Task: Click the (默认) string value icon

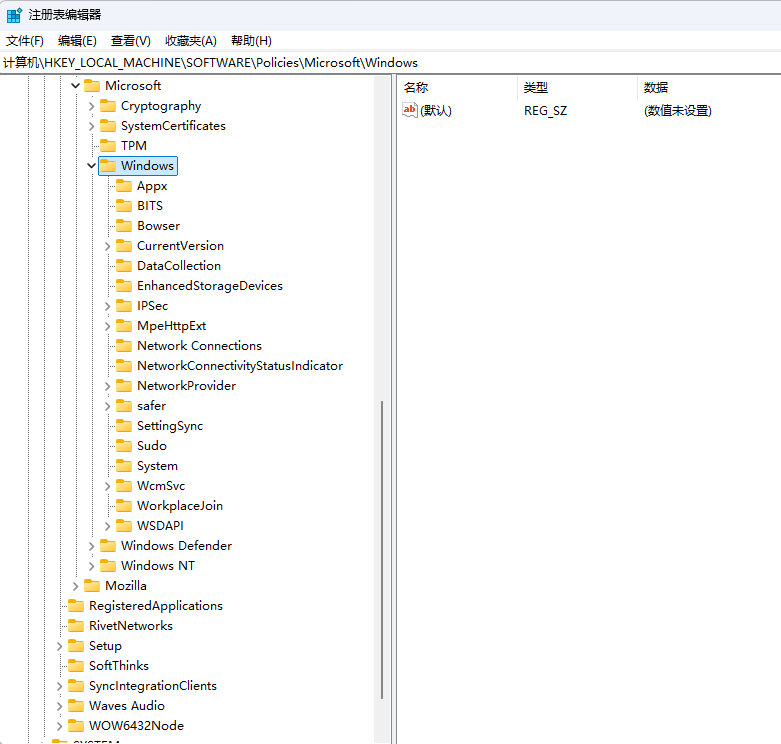Action: (x=409, y=110)
